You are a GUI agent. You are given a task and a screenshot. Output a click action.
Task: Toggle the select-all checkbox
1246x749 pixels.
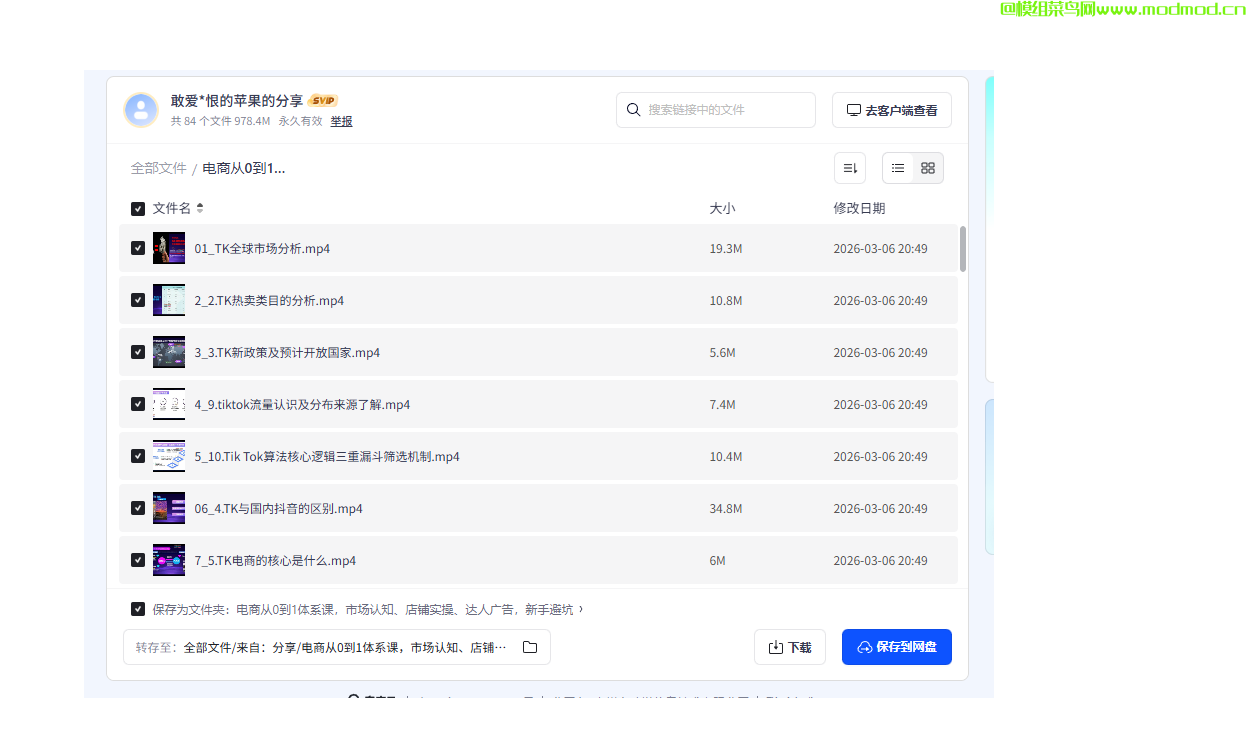point(138,209)
